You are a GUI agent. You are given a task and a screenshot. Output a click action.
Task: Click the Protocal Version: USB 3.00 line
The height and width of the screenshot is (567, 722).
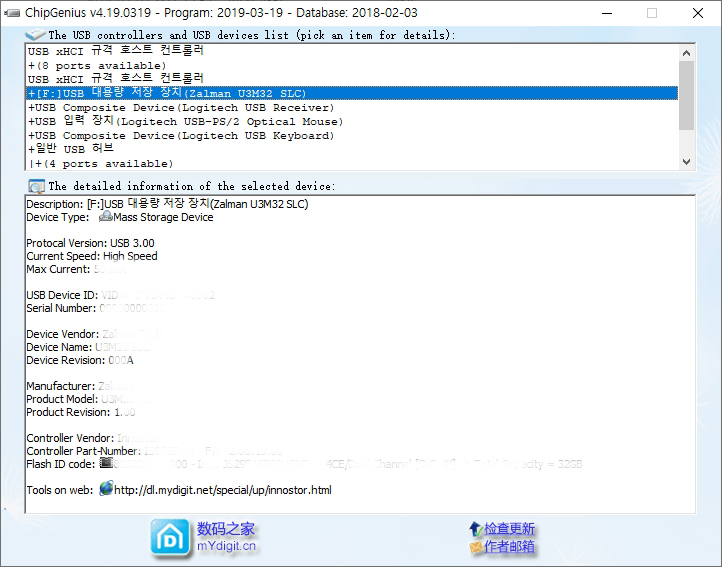point(90,243)
